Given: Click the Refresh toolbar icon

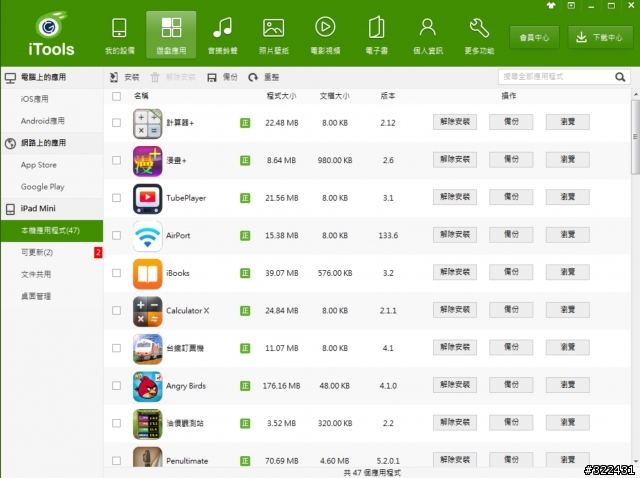Looking at the screenshot, I should pos(253,77).
